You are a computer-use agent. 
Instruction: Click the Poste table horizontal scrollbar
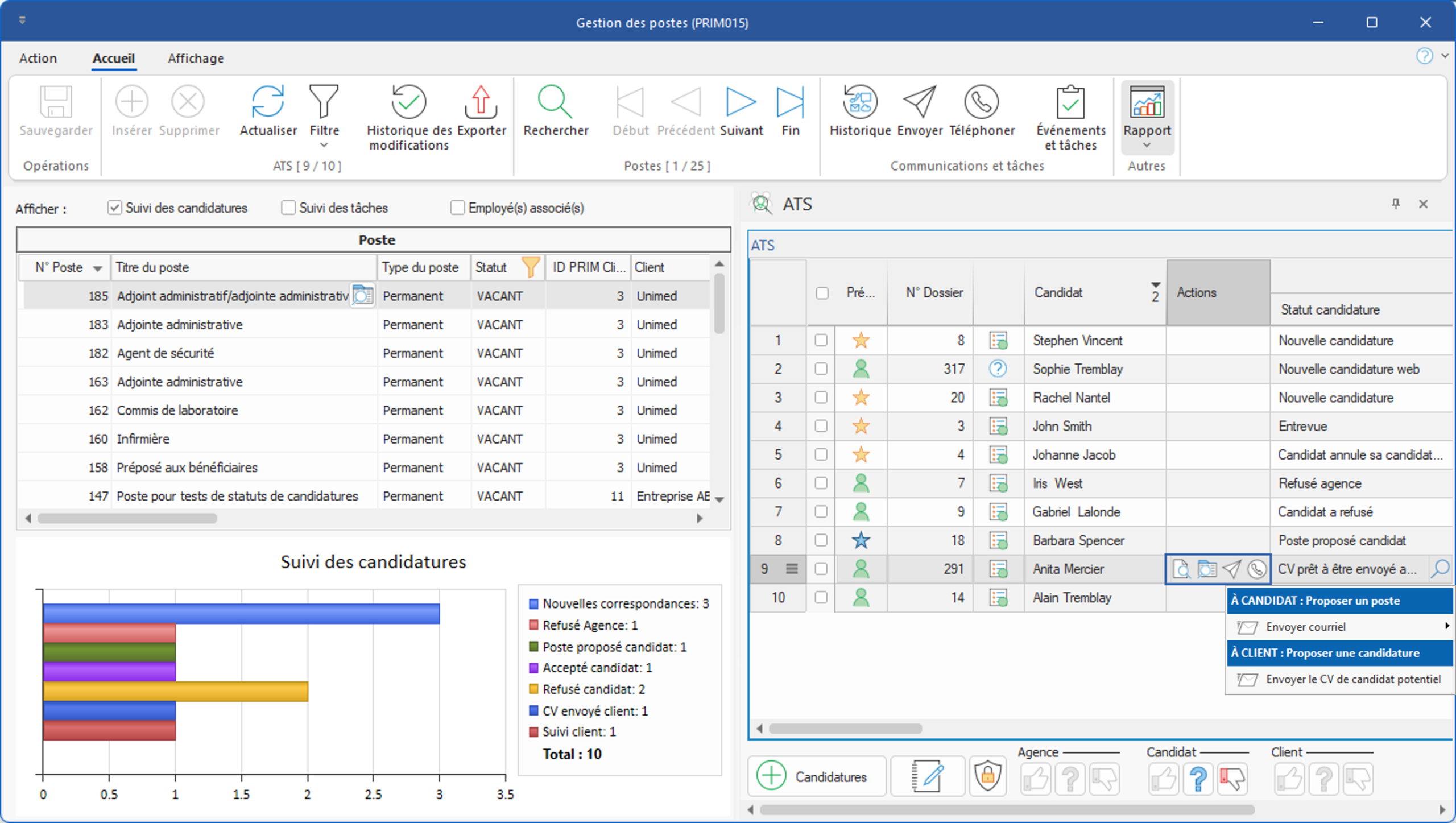point(127,518)
